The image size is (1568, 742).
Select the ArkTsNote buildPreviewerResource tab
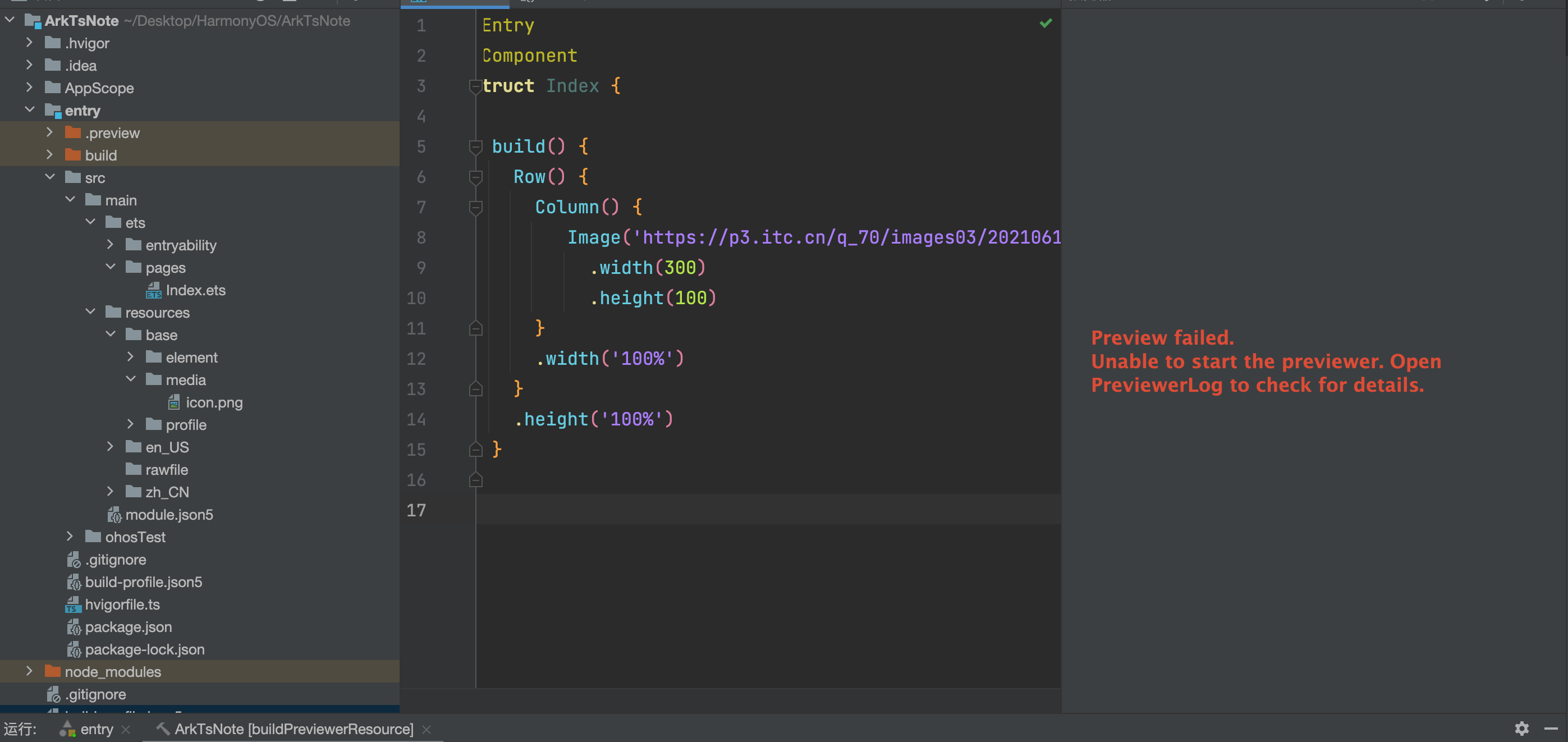[294, 729]
